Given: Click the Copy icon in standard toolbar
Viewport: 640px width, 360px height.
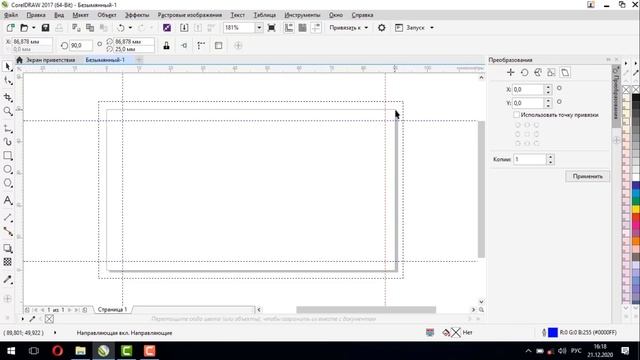Looking at the screenshot, I should coord(90,28).
